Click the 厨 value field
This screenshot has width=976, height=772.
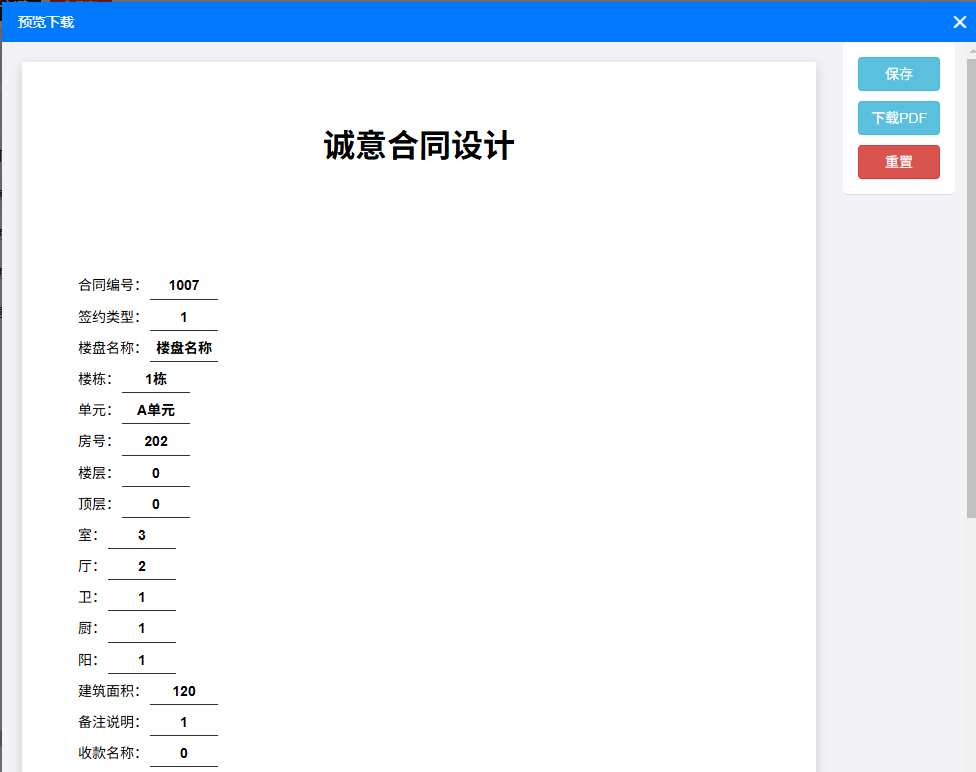142,629
